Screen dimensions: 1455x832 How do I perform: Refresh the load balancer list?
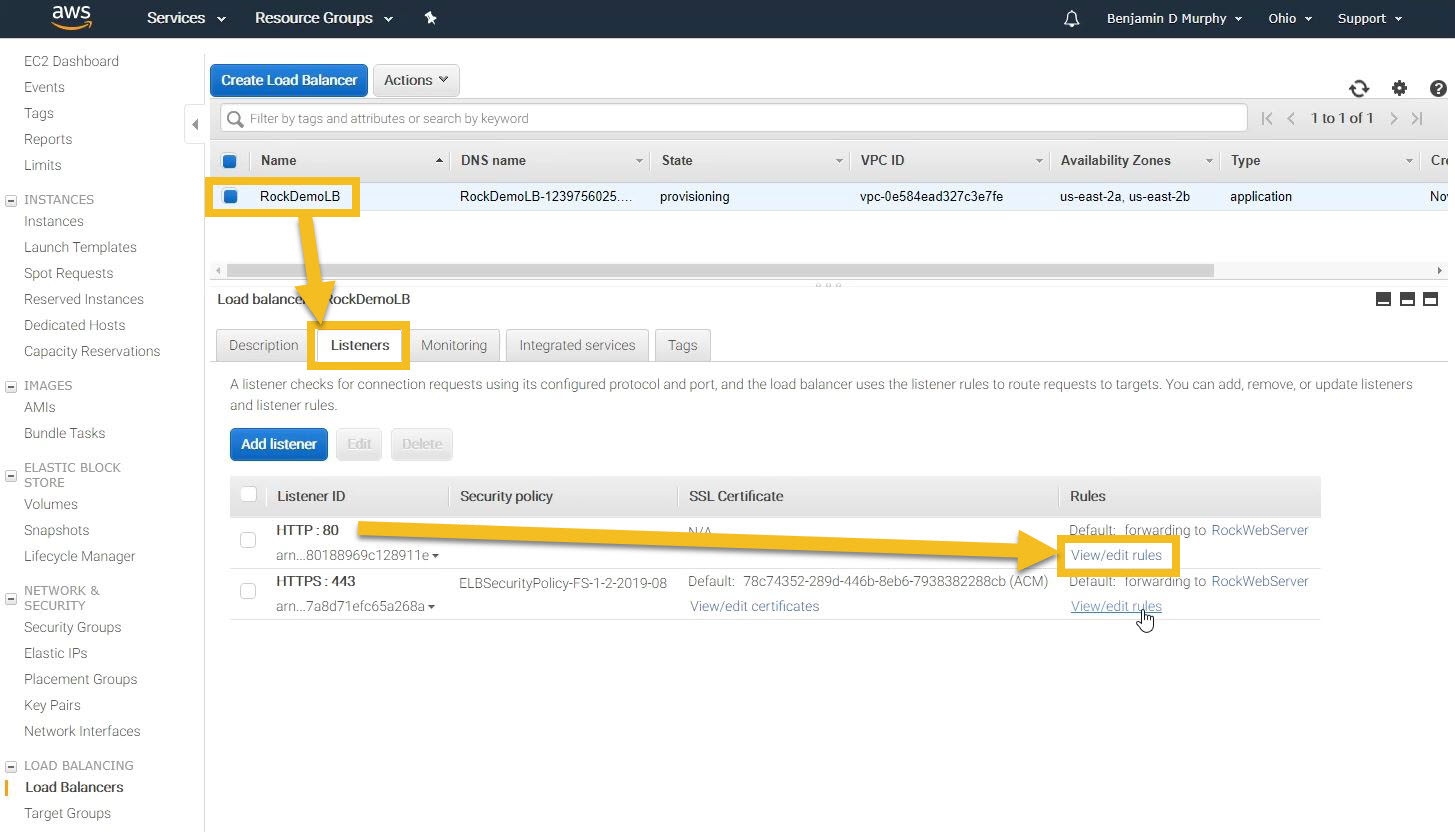point(1359,88)
